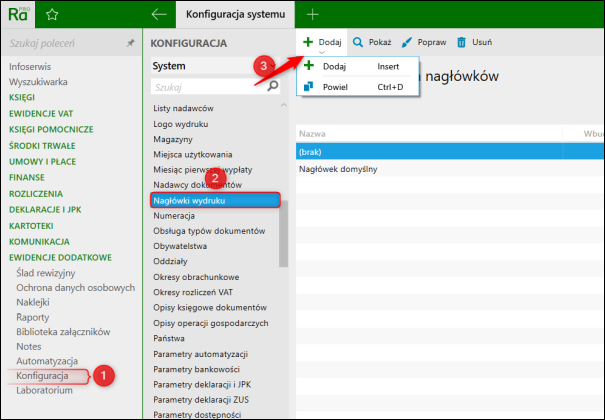Go back using the left arrow
Viewport: 605px width, 420px height.
[x=159, y=15]
